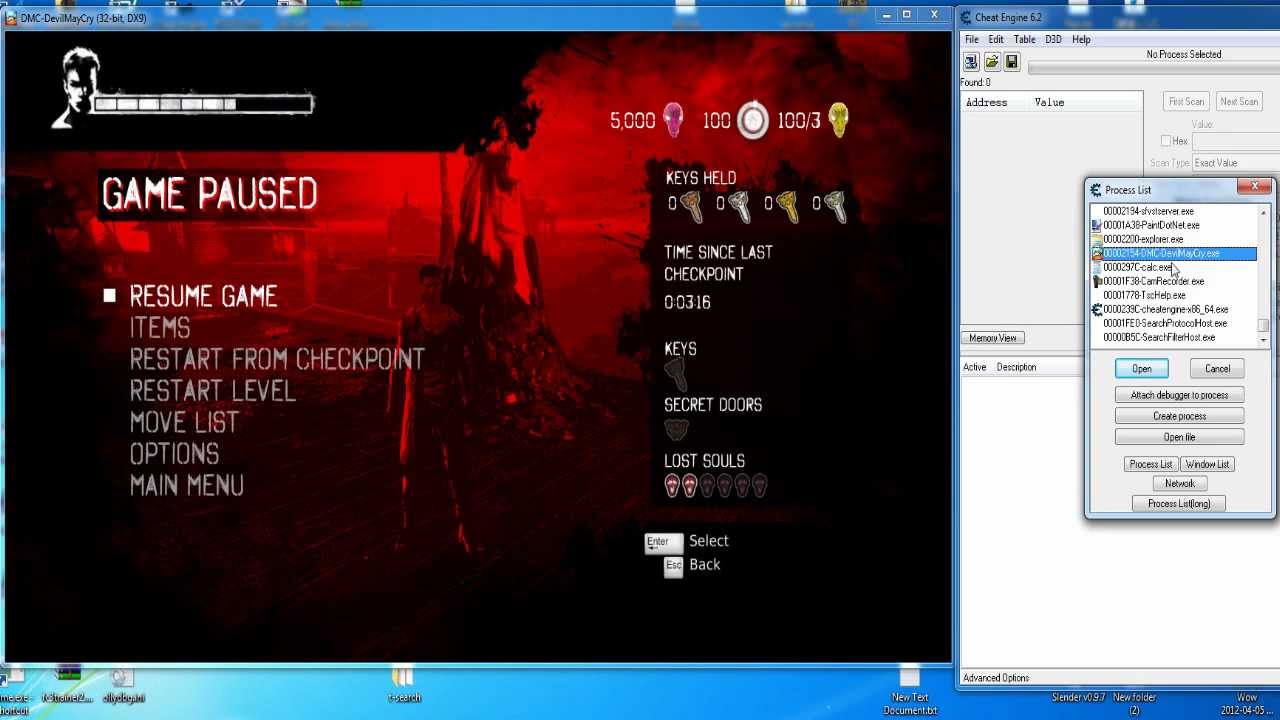Screen dimensions: 1280x720
Task: Open the File menu in Cheat Engine
Action: pyautogui.click(x=971, y=39)
